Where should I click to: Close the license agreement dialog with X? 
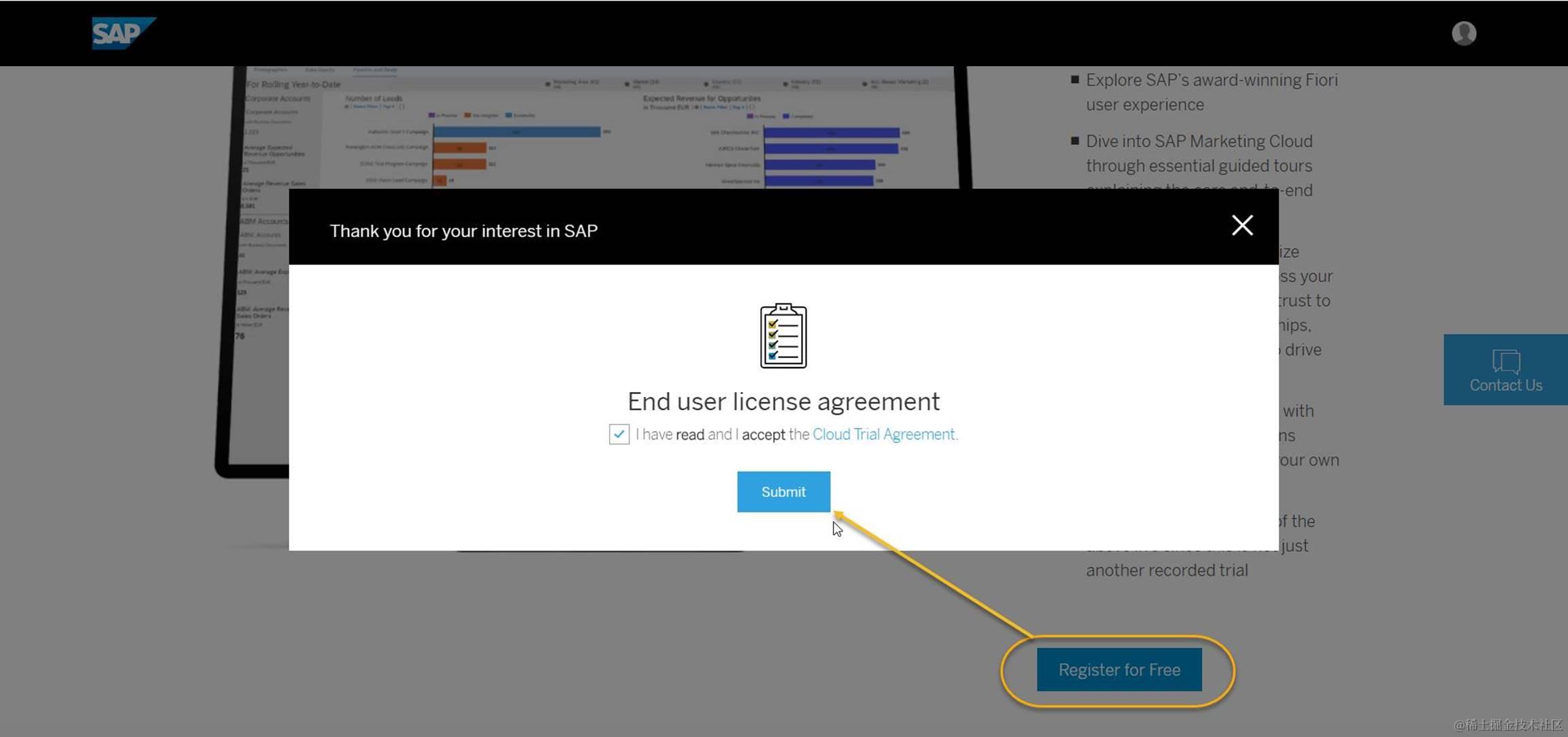[1242, 225]
